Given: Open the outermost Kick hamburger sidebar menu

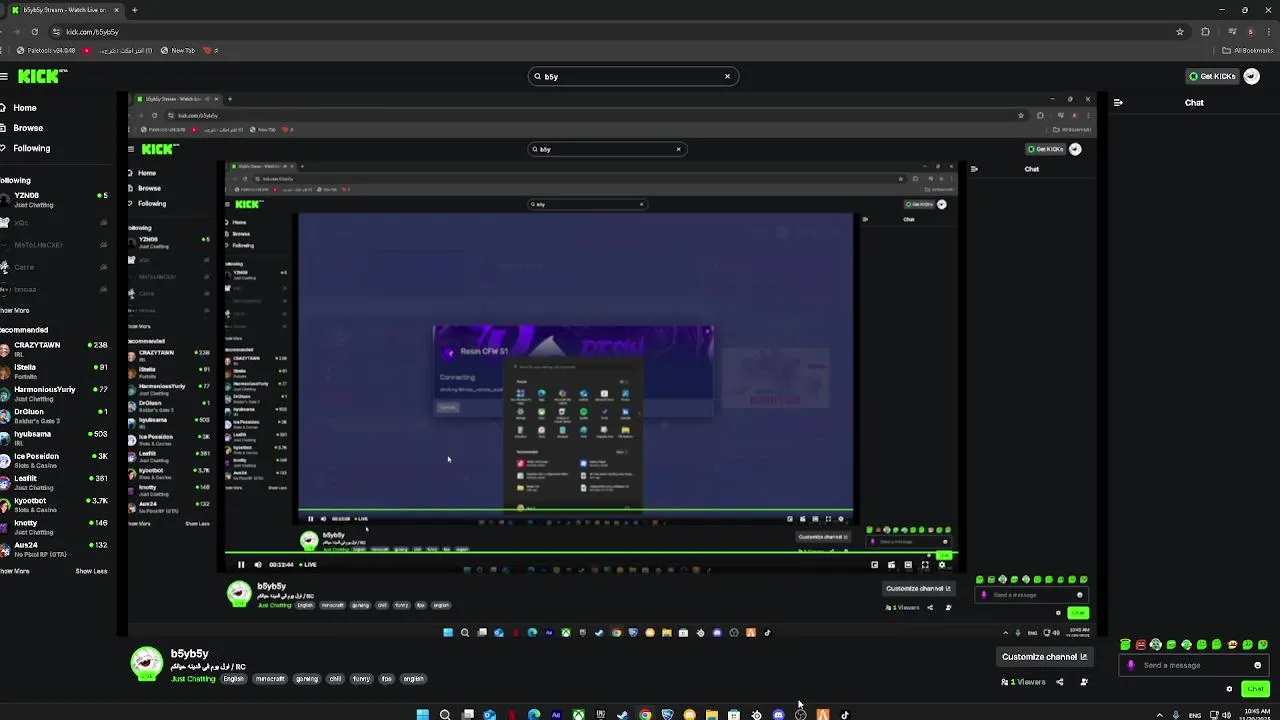Looking at the screenshot, I should [5, 76].
